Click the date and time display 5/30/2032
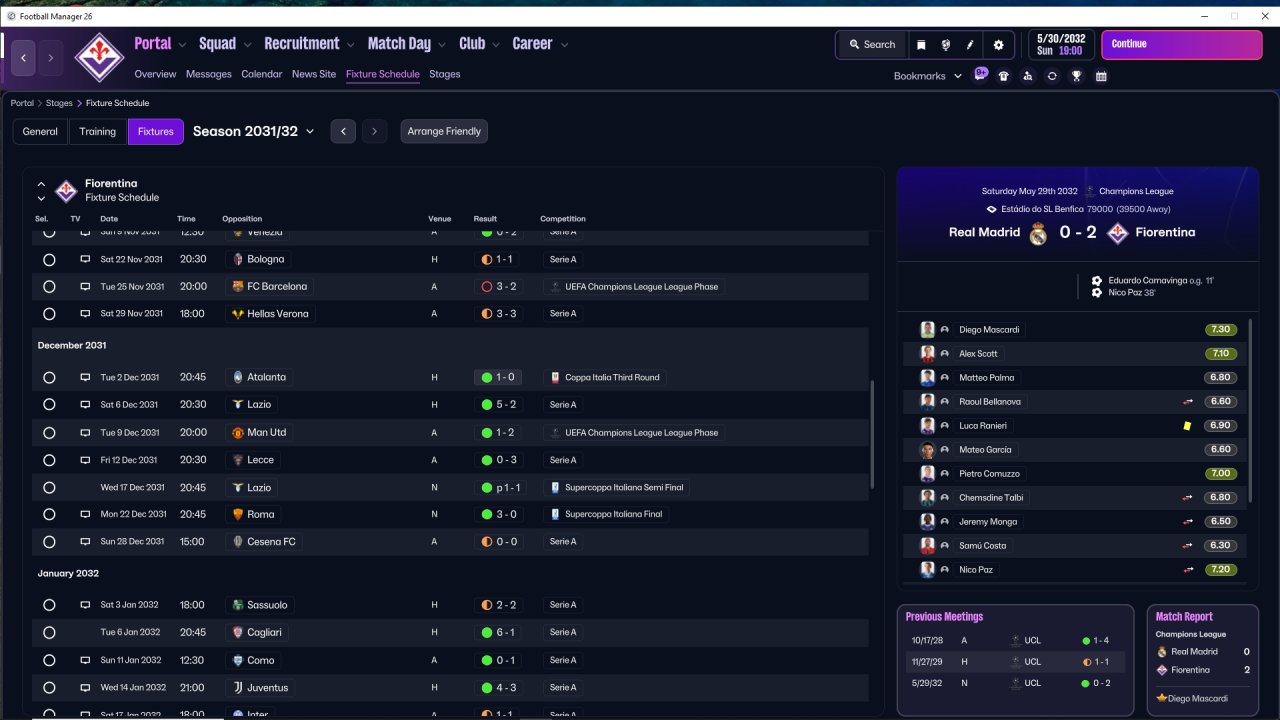Screen dimensions: 1280x720 point(1061,45)
